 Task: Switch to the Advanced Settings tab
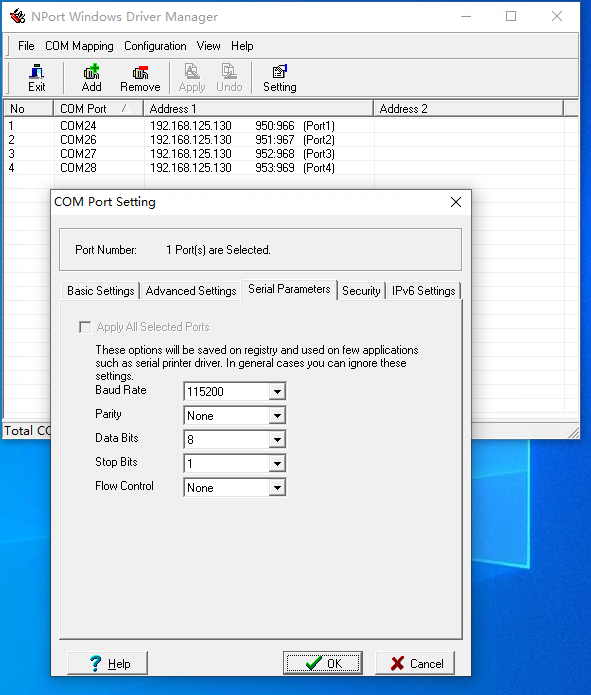[x=191, y=291]
